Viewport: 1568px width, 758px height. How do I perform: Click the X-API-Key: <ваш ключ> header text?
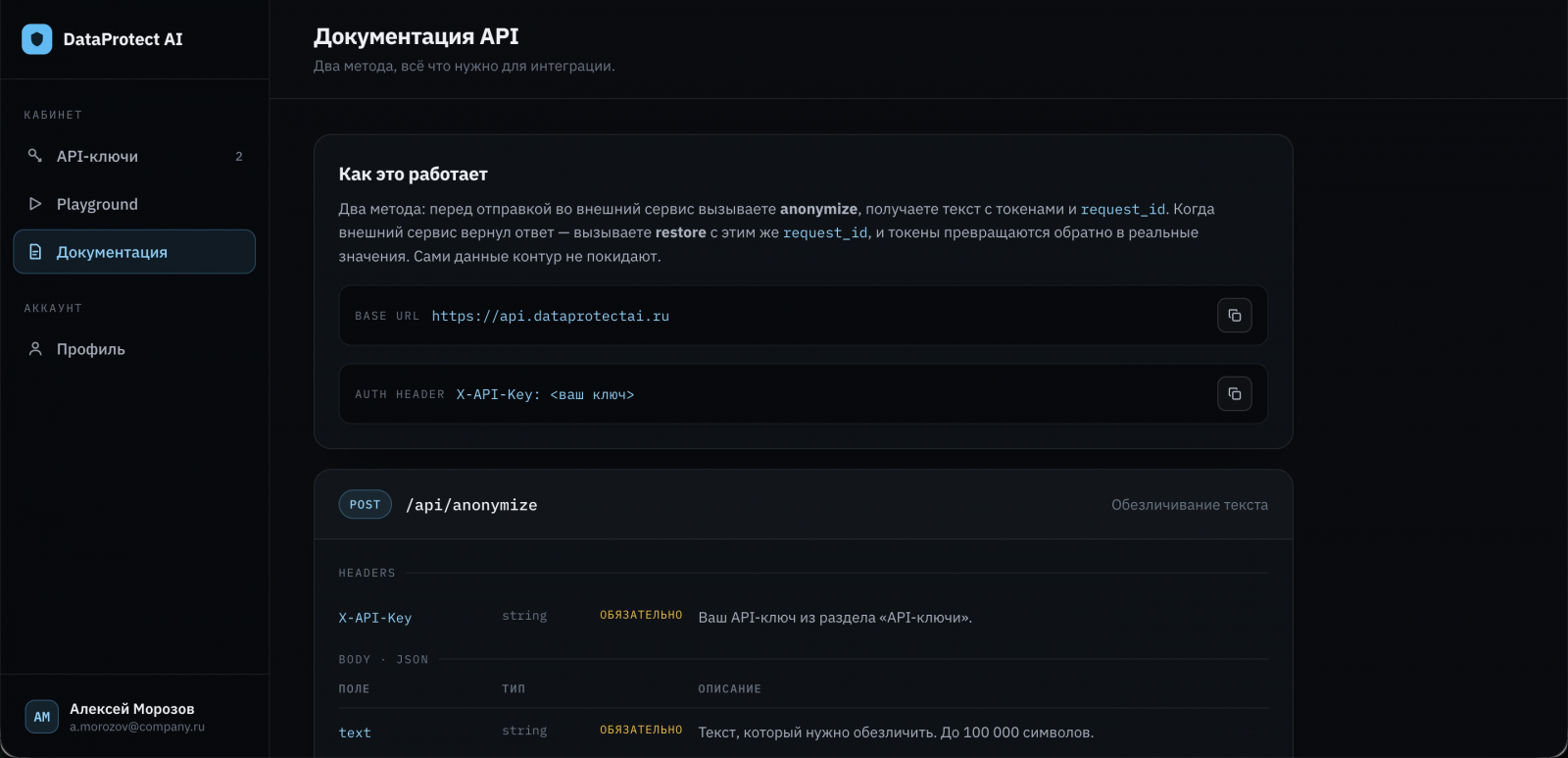point(545,394)
